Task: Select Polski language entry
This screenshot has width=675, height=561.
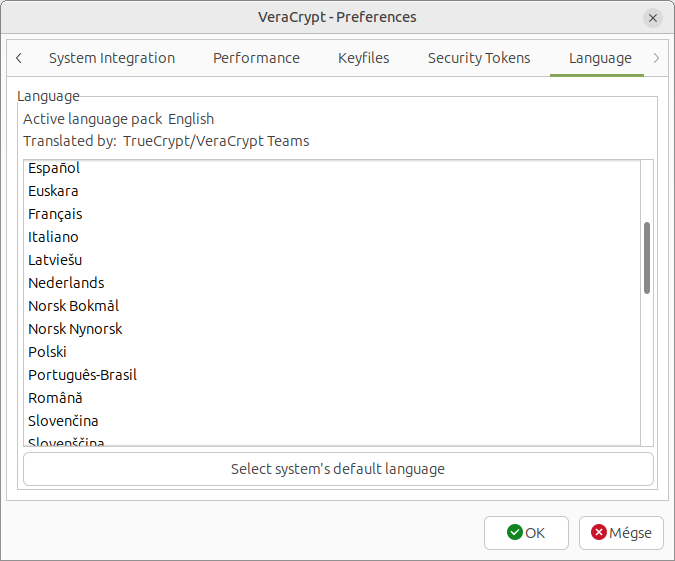Action: 47,352
